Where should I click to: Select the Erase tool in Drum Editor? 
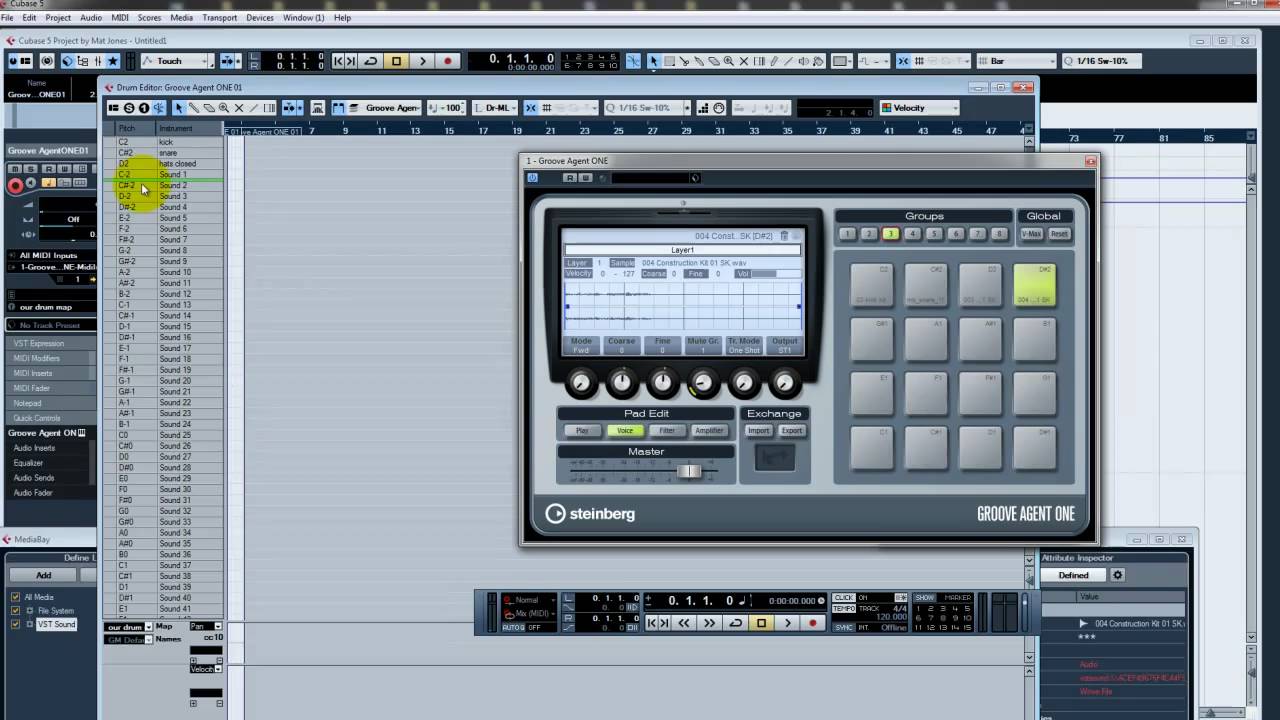click(x=209, y=108)
